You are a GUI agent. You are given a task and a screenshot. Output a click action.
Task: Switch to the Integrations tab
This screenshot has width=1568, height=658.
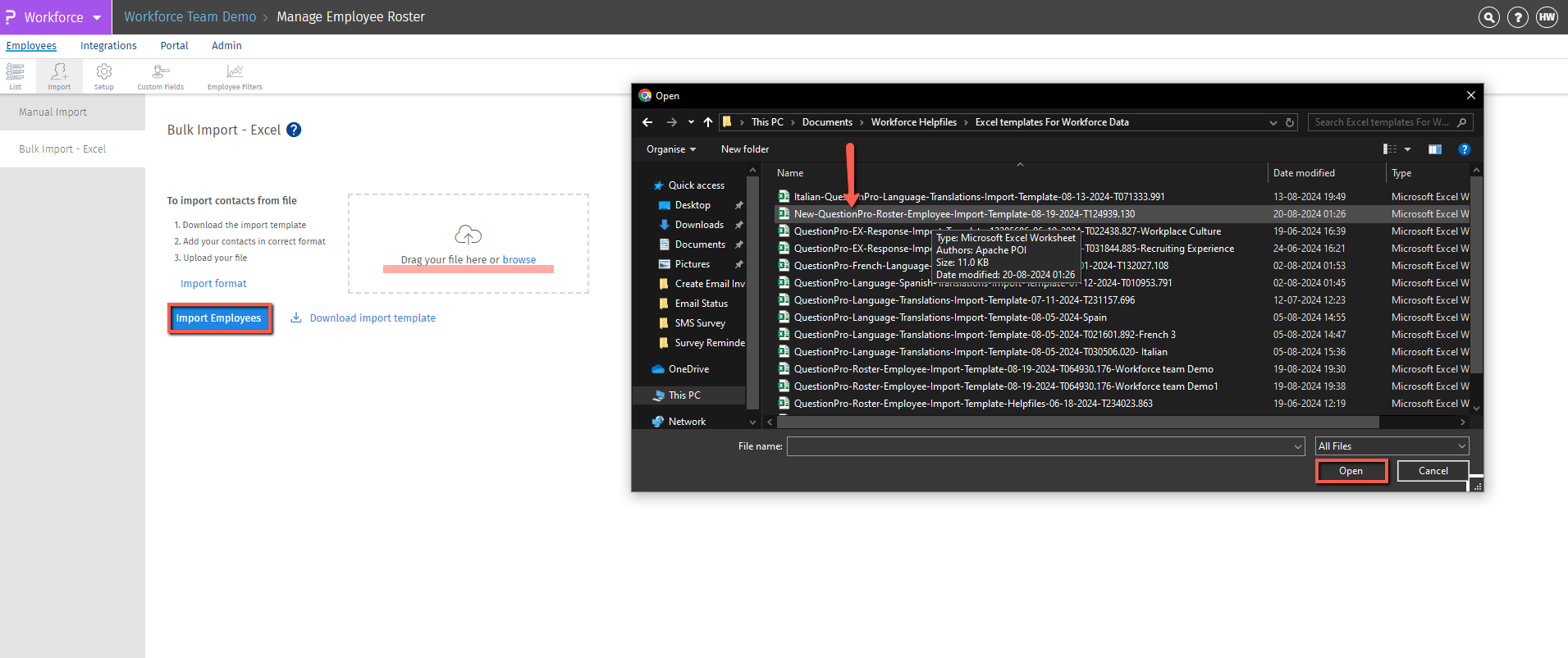click(108, 46)
